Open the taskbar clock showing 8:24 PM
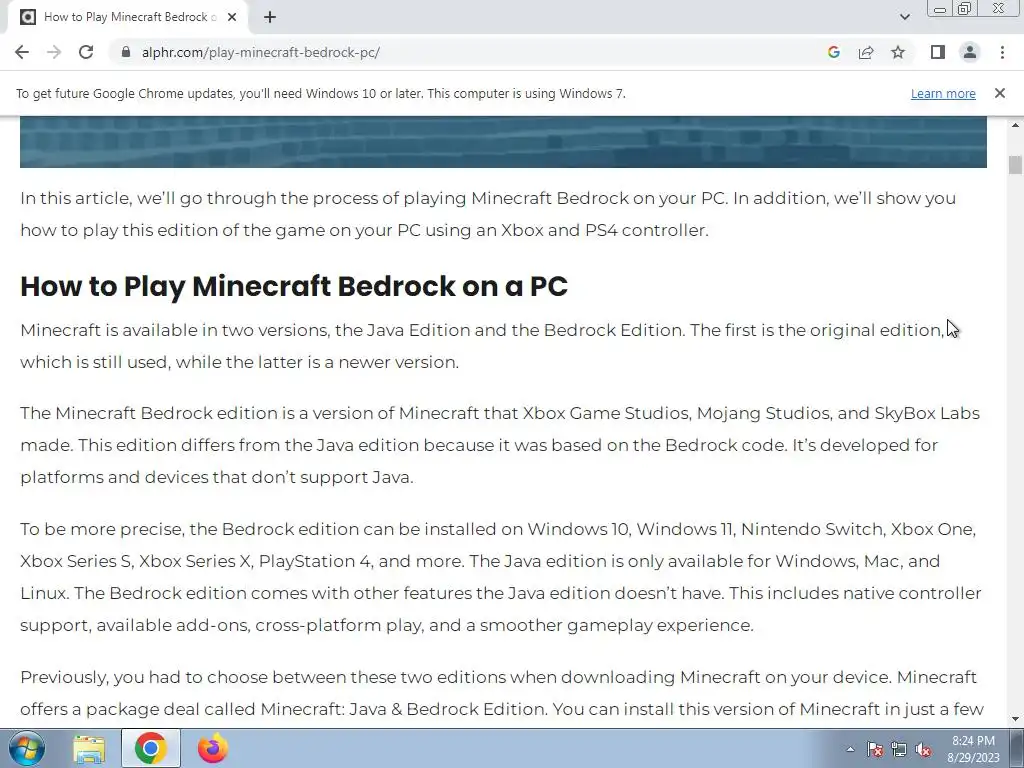Image resolution: width=1024 pixels, height=768 pixels. click(973, 749)
